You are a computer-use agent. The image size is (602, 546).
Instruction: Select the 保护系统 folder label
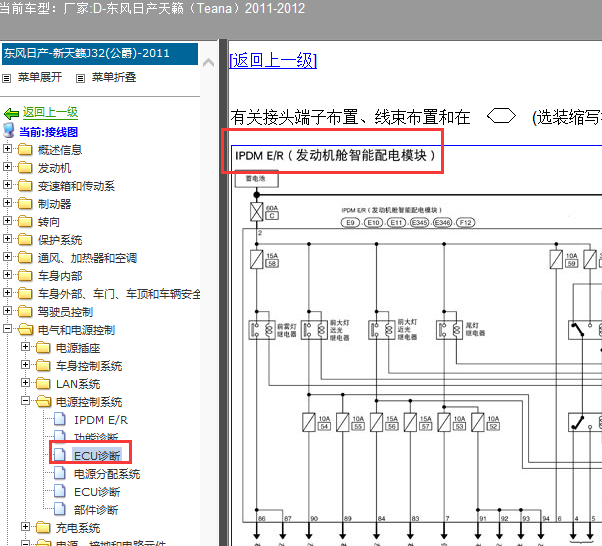pos(60,240)
